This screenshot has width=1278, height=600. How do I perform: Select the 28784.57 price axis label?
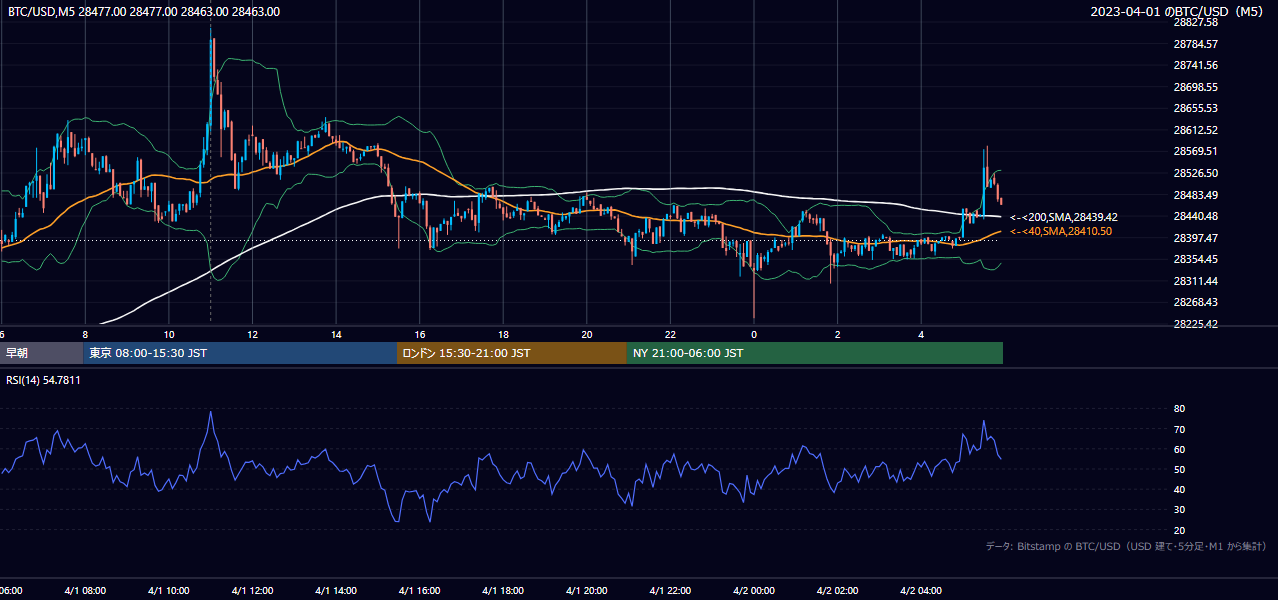1195,44
